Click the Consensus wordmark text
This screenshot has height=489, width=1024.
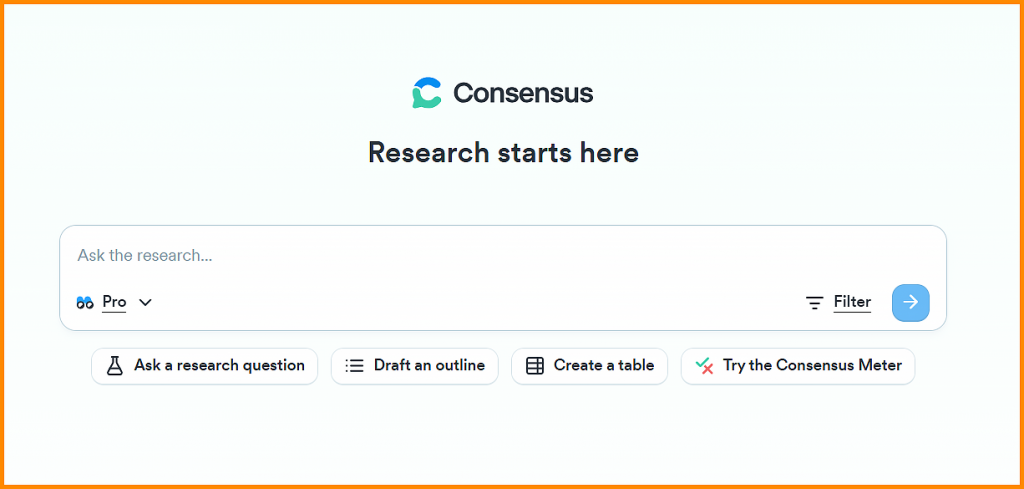(524, 93)
